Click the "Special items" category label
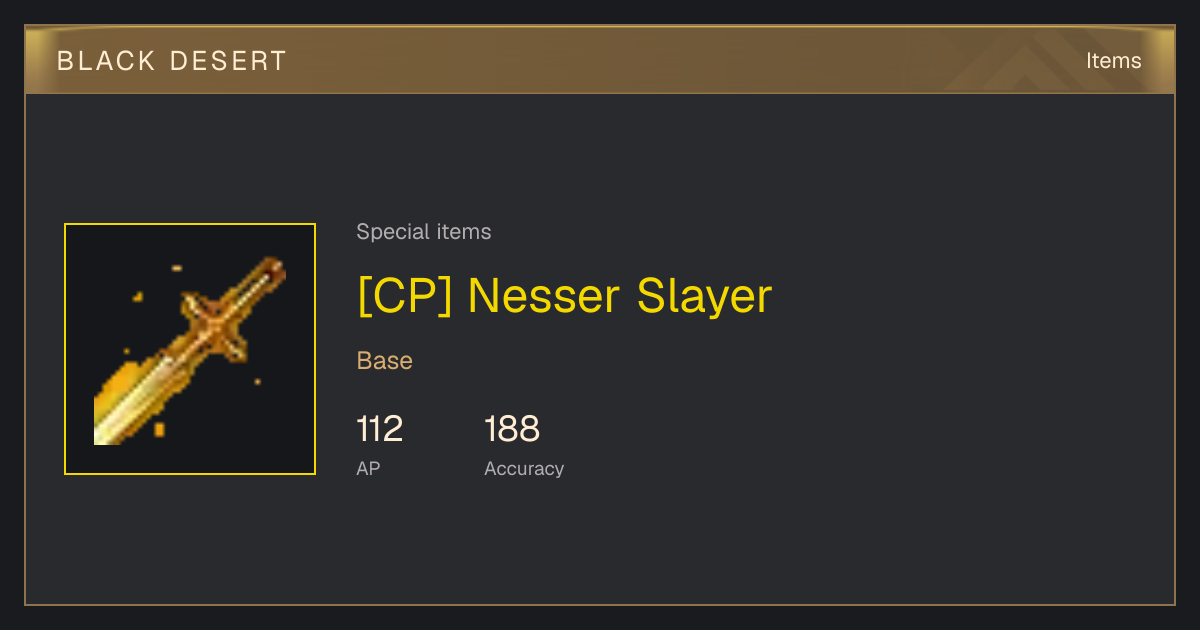The height and width of the screenshot is (630, 1200). [424, 232]
